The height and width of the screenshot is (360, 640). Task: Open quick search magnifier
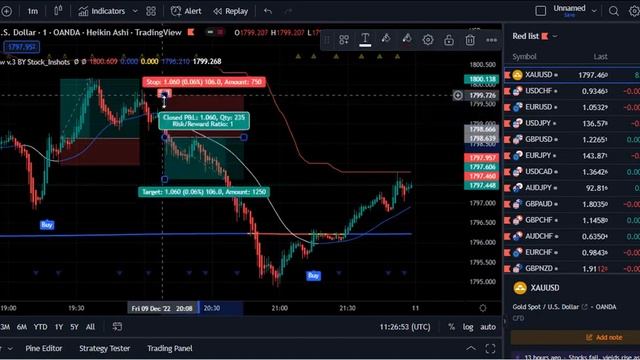[x=613, y=11]
